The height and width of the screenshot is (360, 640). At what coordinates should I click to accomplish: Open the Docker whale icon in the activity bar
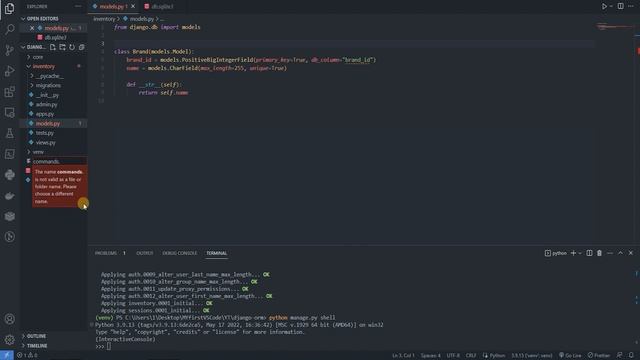pyautogui.click(x=9, y=196)
